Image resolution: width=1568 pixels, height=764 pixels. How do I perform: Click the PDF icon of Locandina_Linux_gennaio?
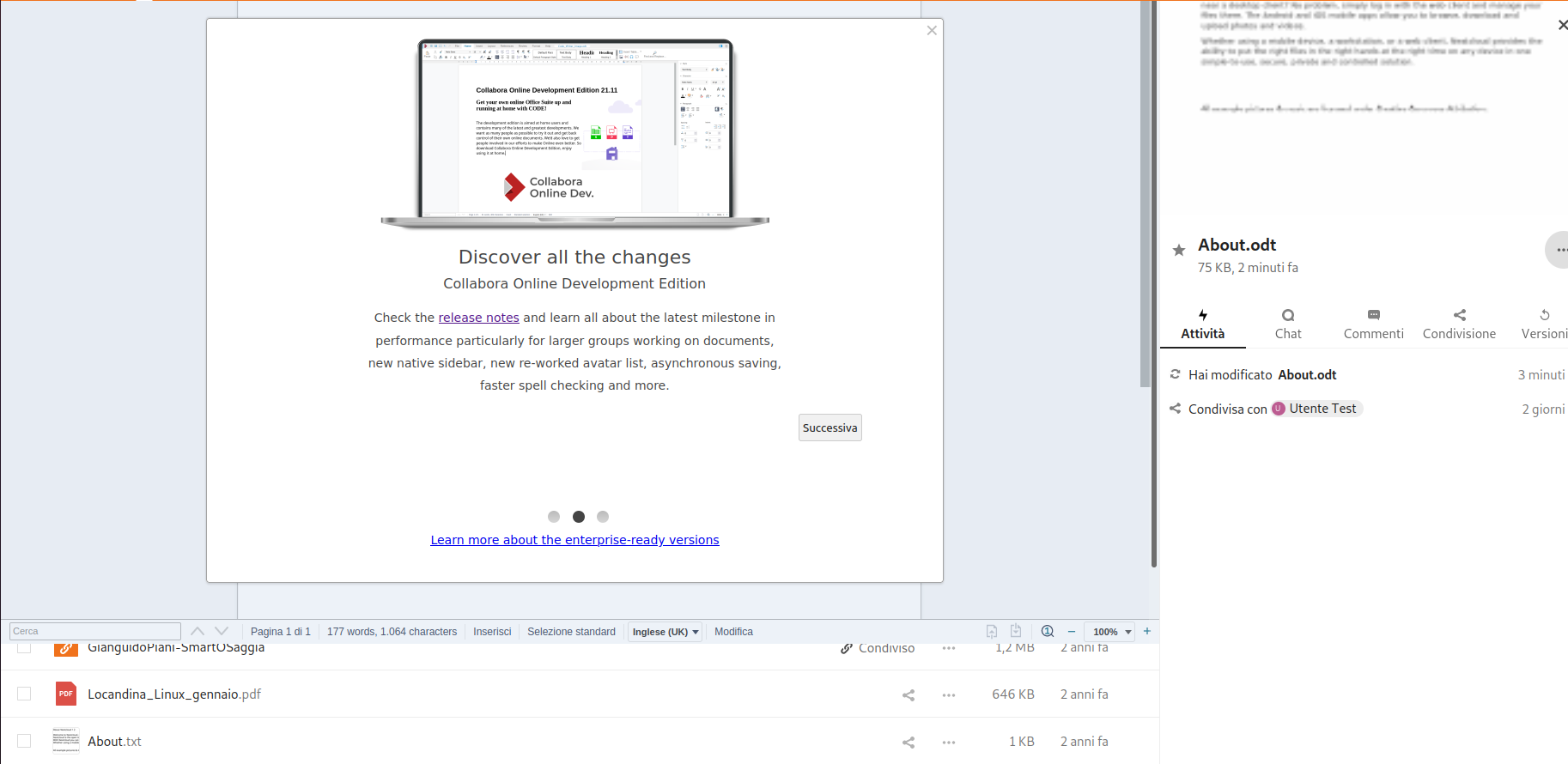[66, 694]
